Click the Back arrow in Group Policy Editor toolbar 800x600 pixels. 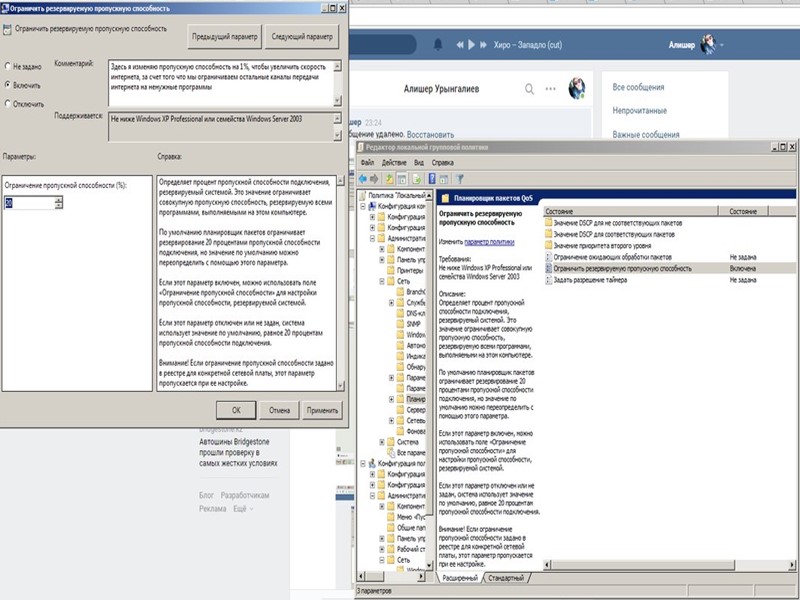tap(363, 179)
